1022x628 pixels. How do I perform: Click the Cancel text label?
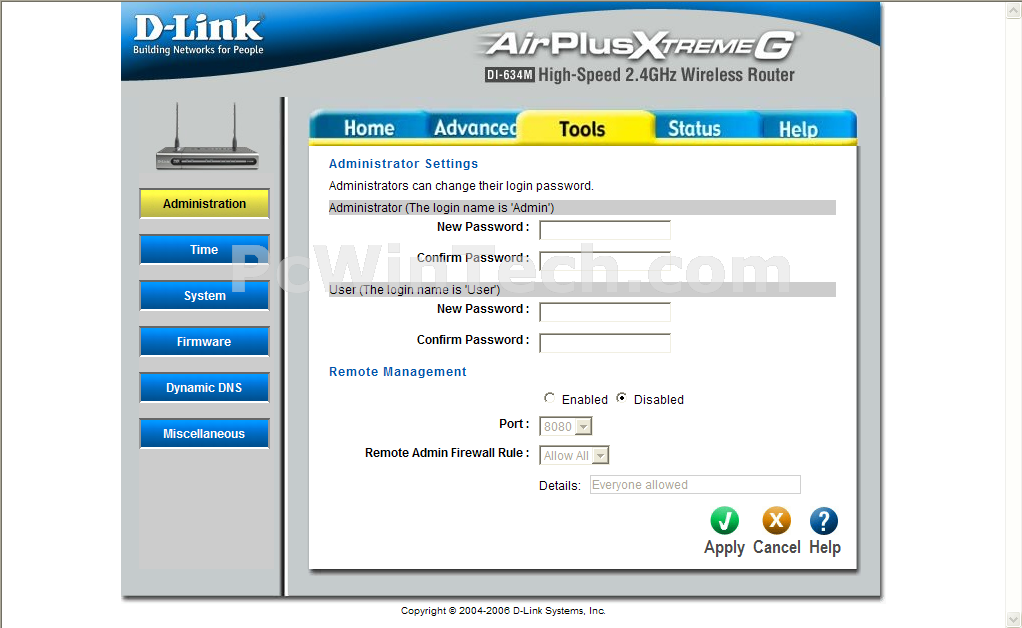(776, 547)
